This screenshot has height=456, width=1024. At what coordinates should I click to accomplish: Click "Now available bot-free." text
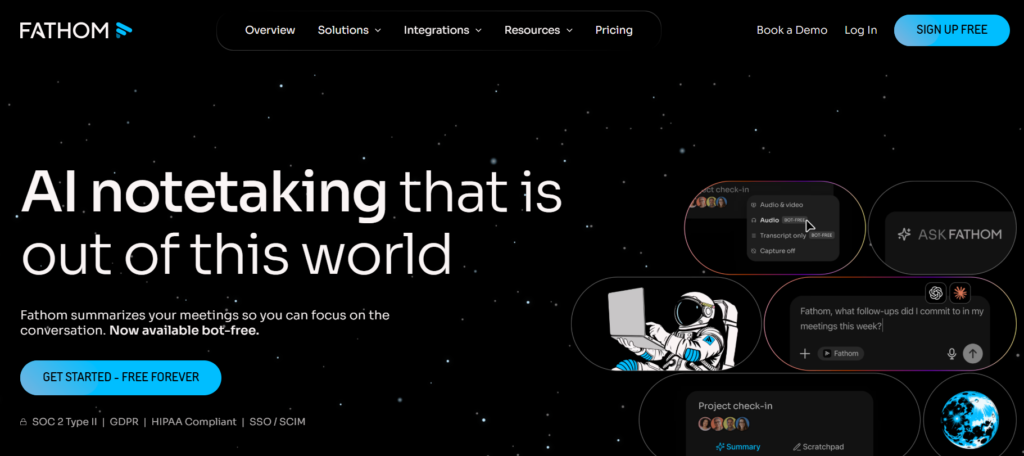pyautogui.click(x=184, y=331)
